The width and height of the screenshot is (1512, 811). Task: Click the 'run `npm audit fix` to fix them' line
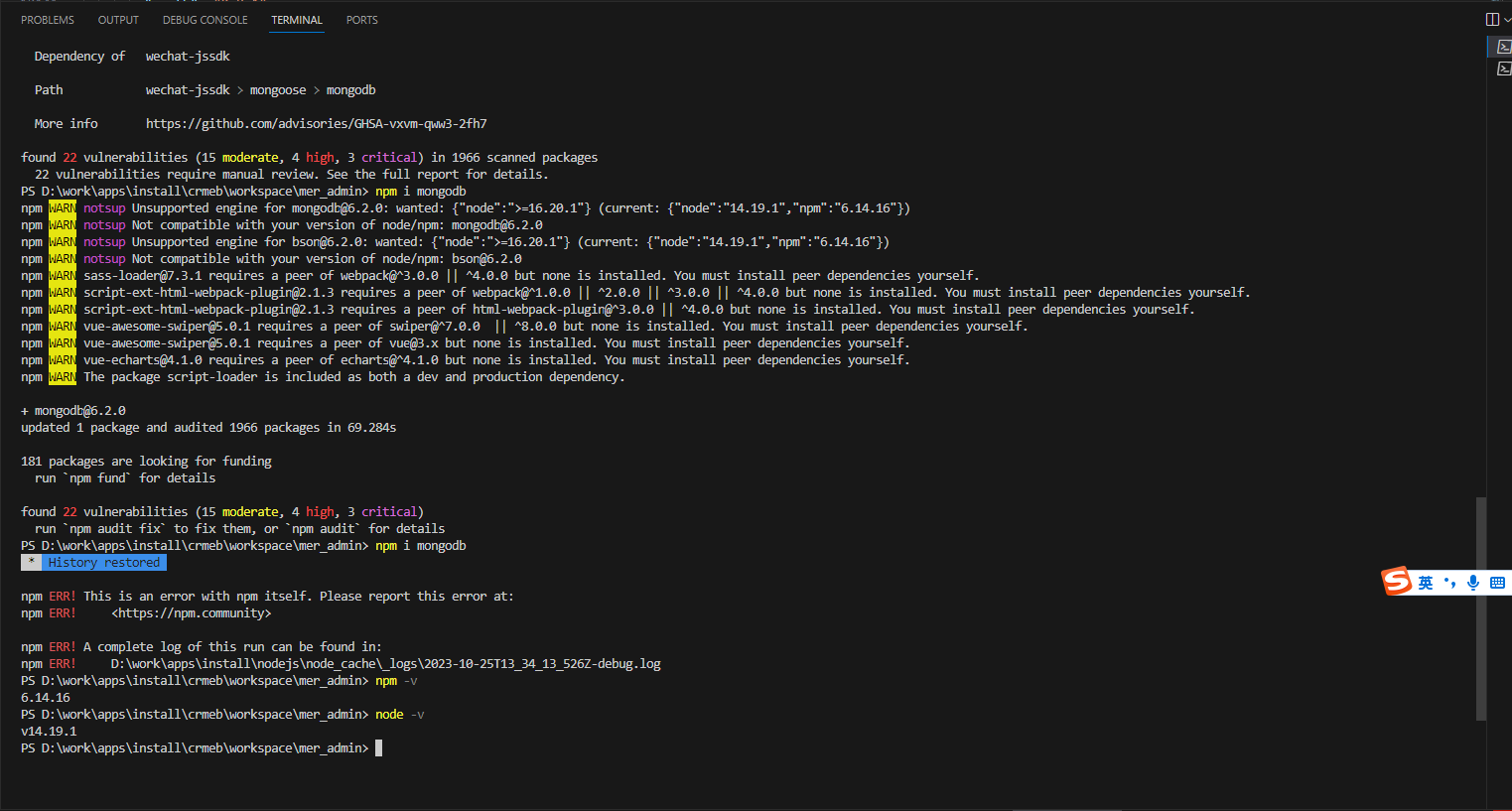[x=239, y=529]
